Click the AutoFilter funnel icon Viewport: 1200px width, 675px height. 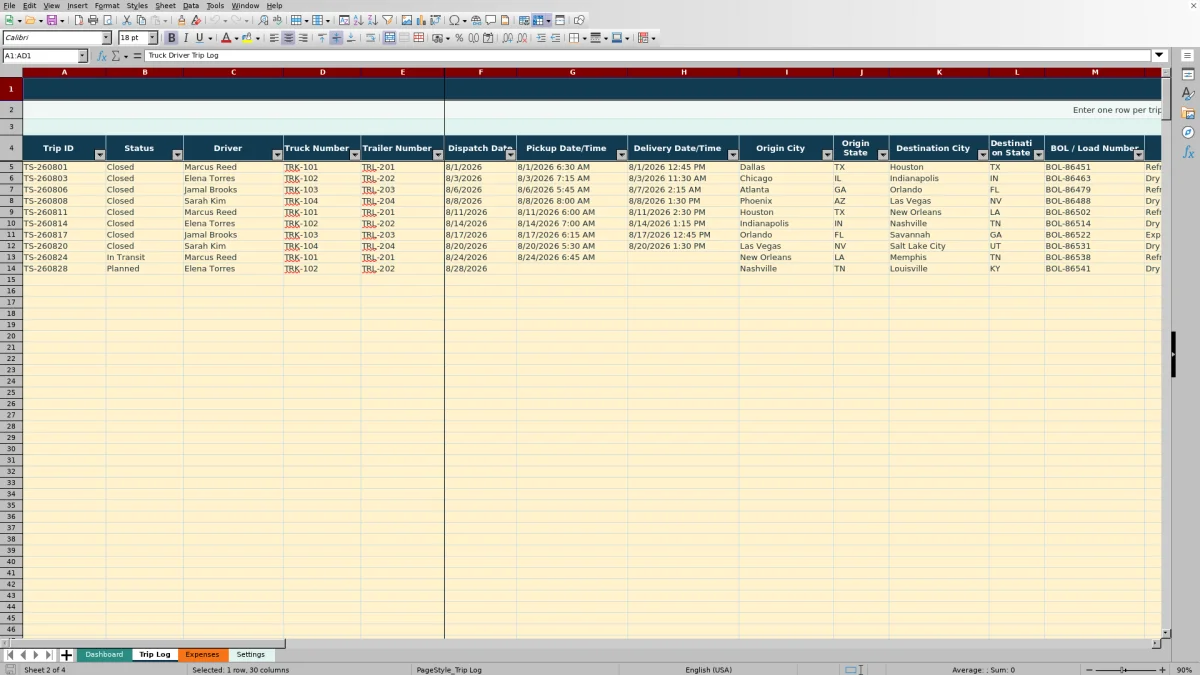[387, 20]
